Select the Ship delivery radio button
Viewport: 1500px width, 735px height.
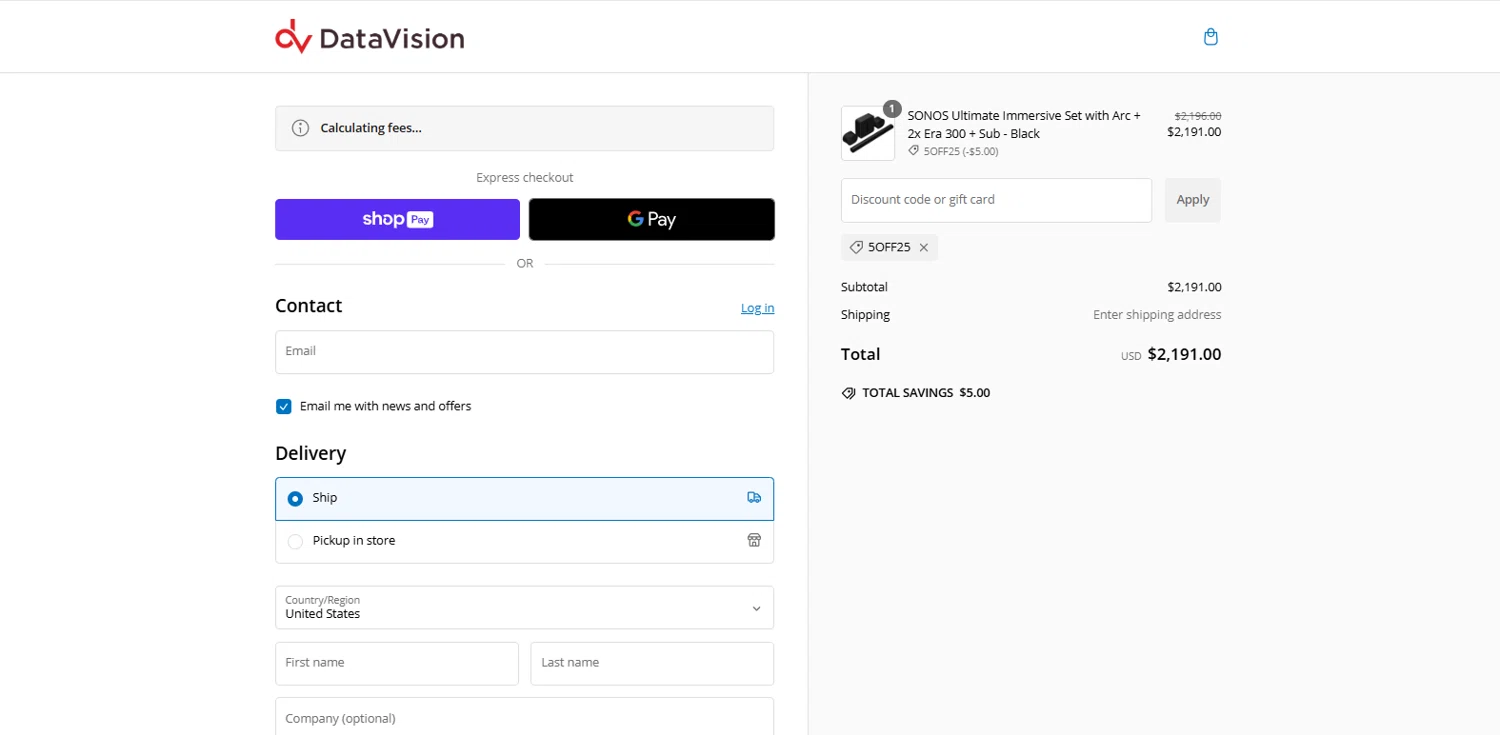coord(295,498)
